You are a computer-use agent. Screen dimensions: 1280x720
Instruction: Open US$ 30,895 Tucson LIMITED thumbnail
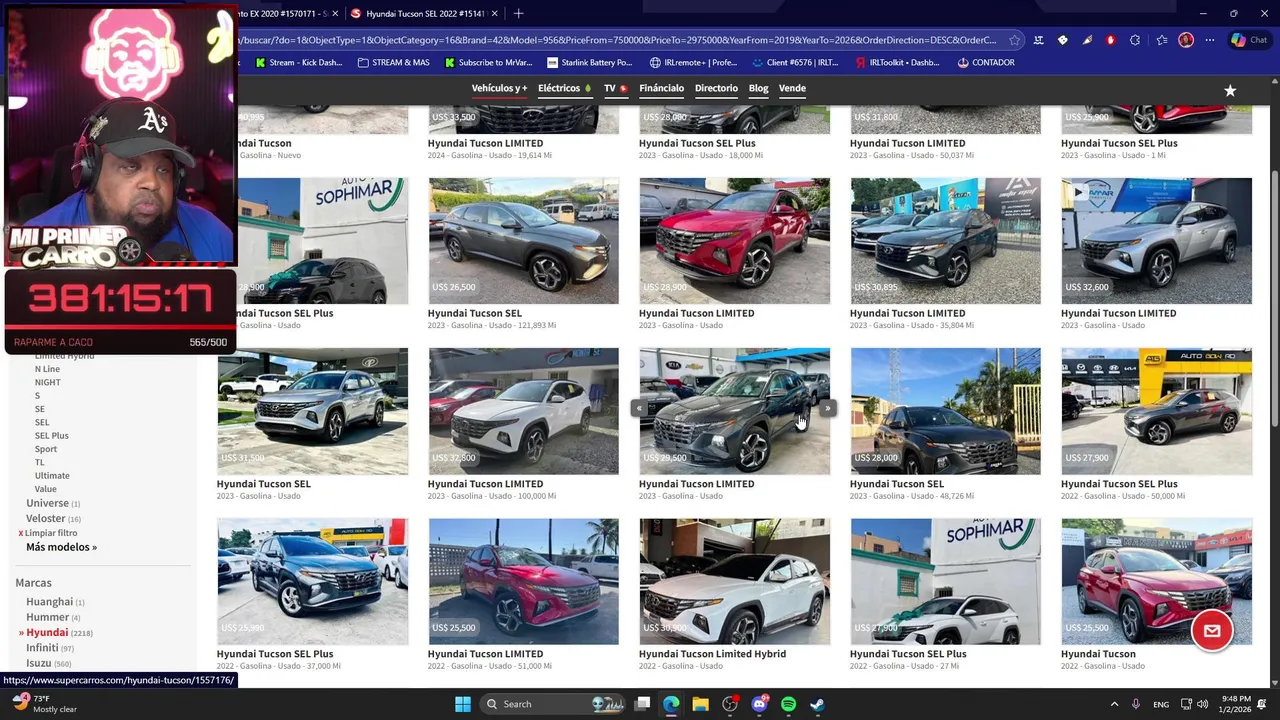coord(945,241)
